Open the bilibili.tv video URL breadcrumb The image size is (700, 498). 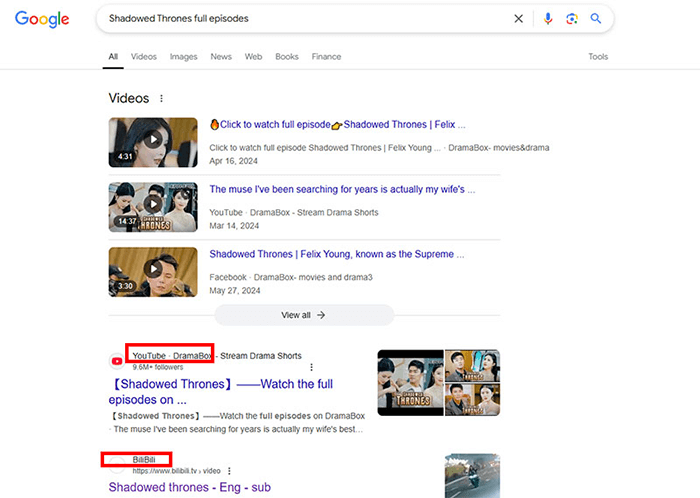click(x=176, y=471)
